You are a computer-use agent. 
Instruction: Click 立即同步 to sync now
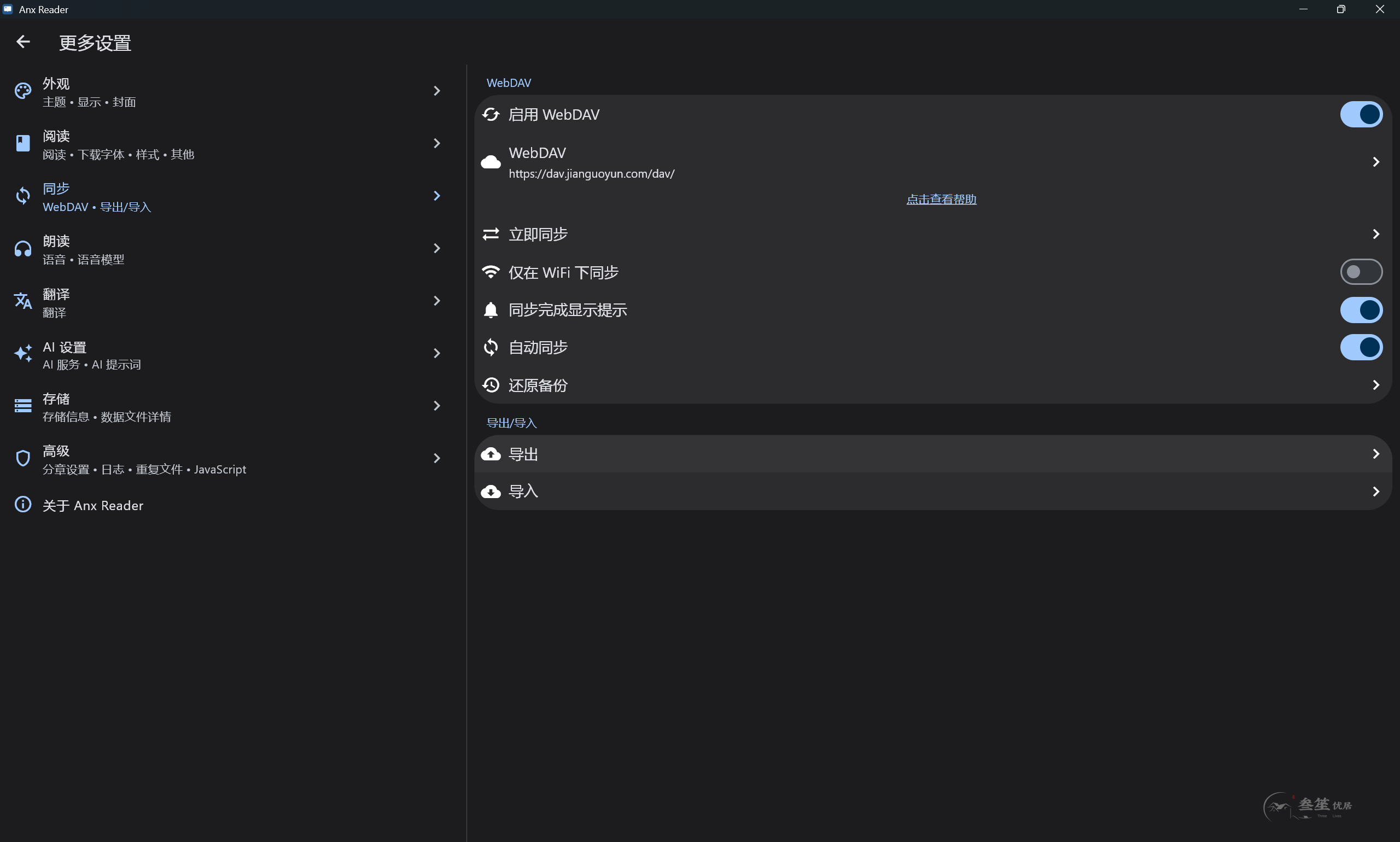[933, 234]
